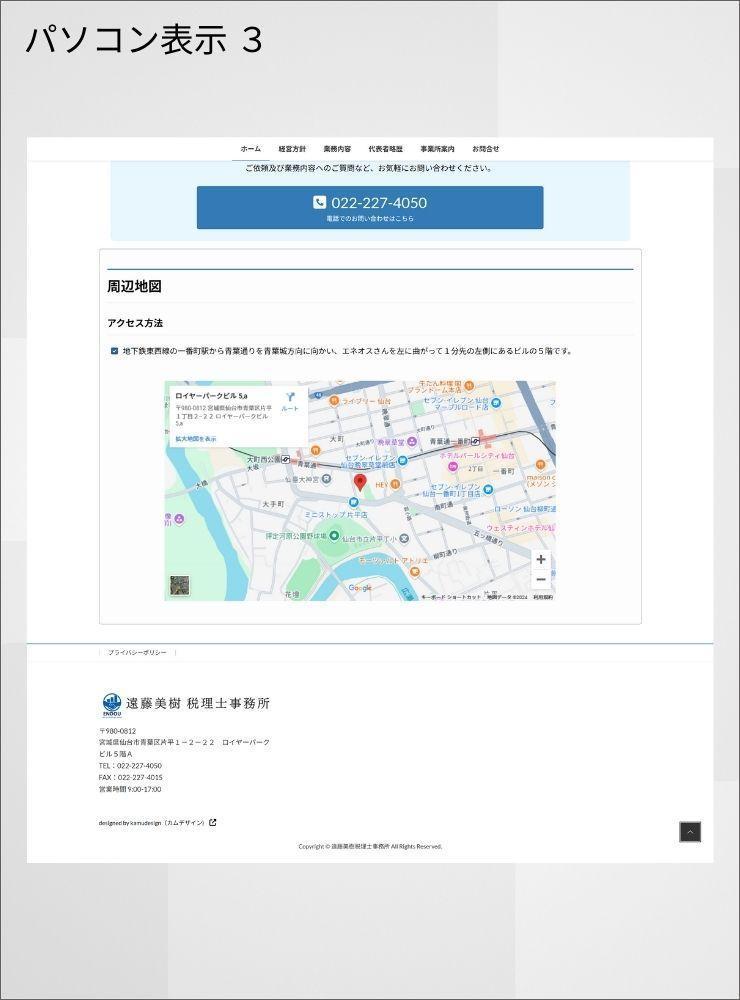740x1000 pixels.
Task: Click the external link icon after カムデザイン
Action: point(213,823)
